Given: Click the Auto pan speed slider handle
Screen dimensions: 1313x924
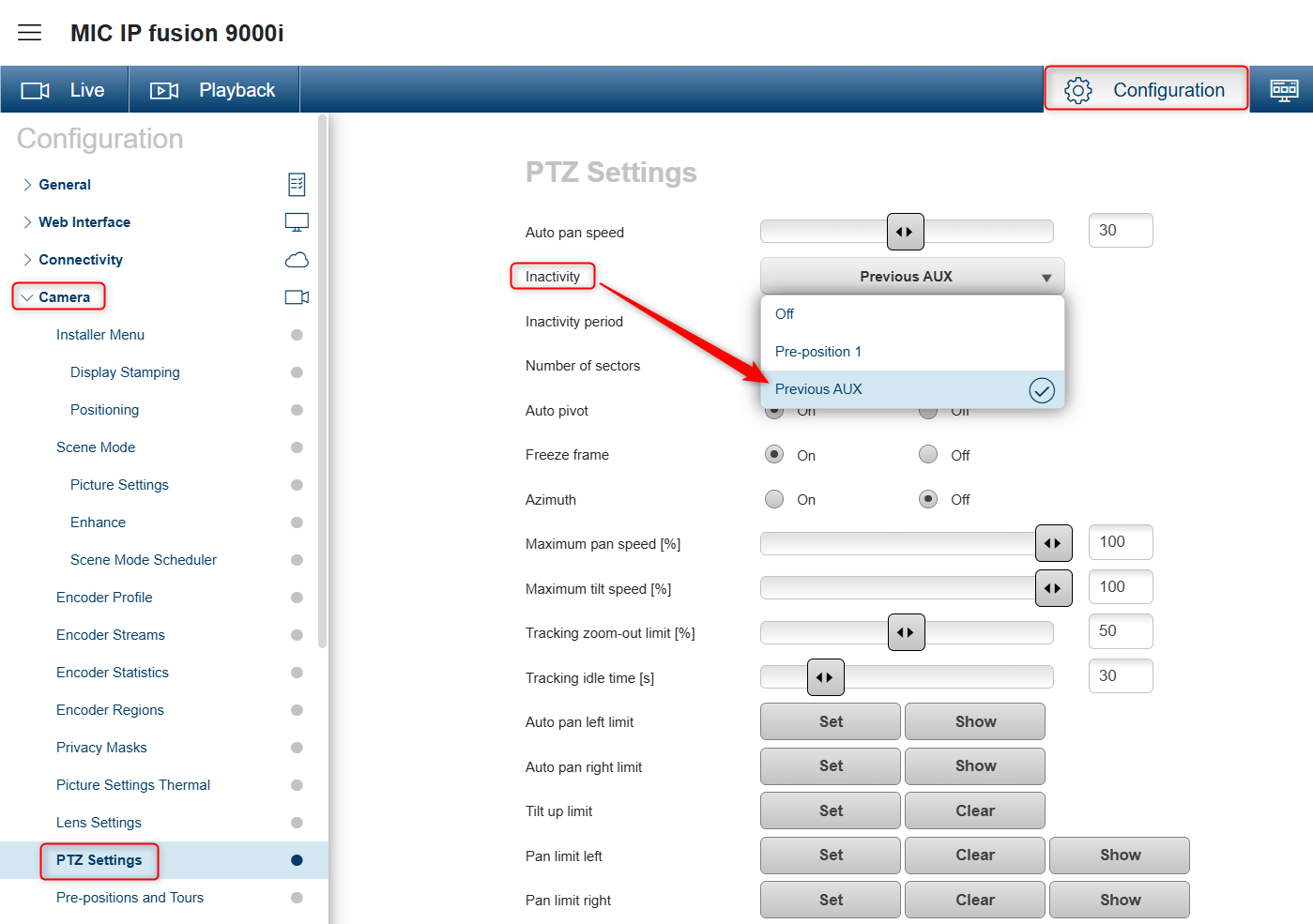Looking at the screenshot, I should (x=906, y=232).
